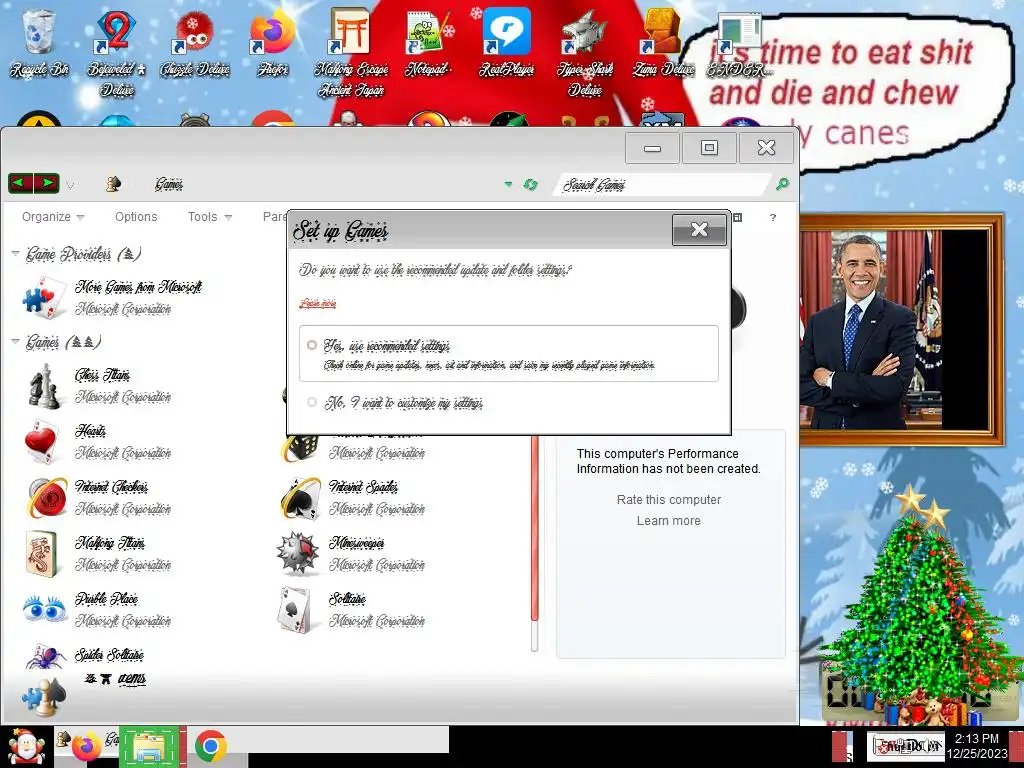Open the Tools dropdown menu
The image size is (1024, 768).
coord(210,217)
